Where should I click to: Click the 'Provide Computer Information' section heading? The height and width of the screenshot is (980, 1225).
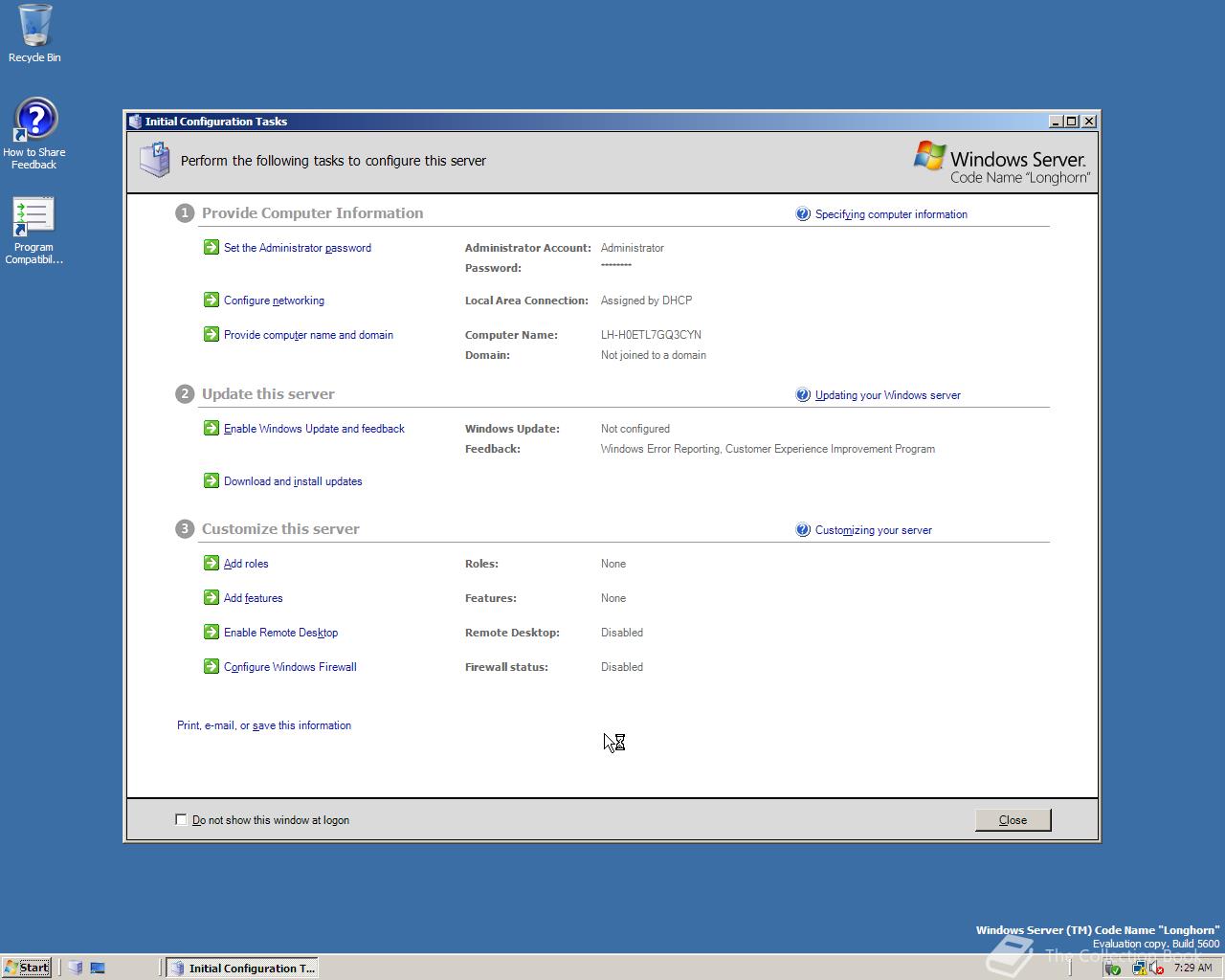(312, 212)
